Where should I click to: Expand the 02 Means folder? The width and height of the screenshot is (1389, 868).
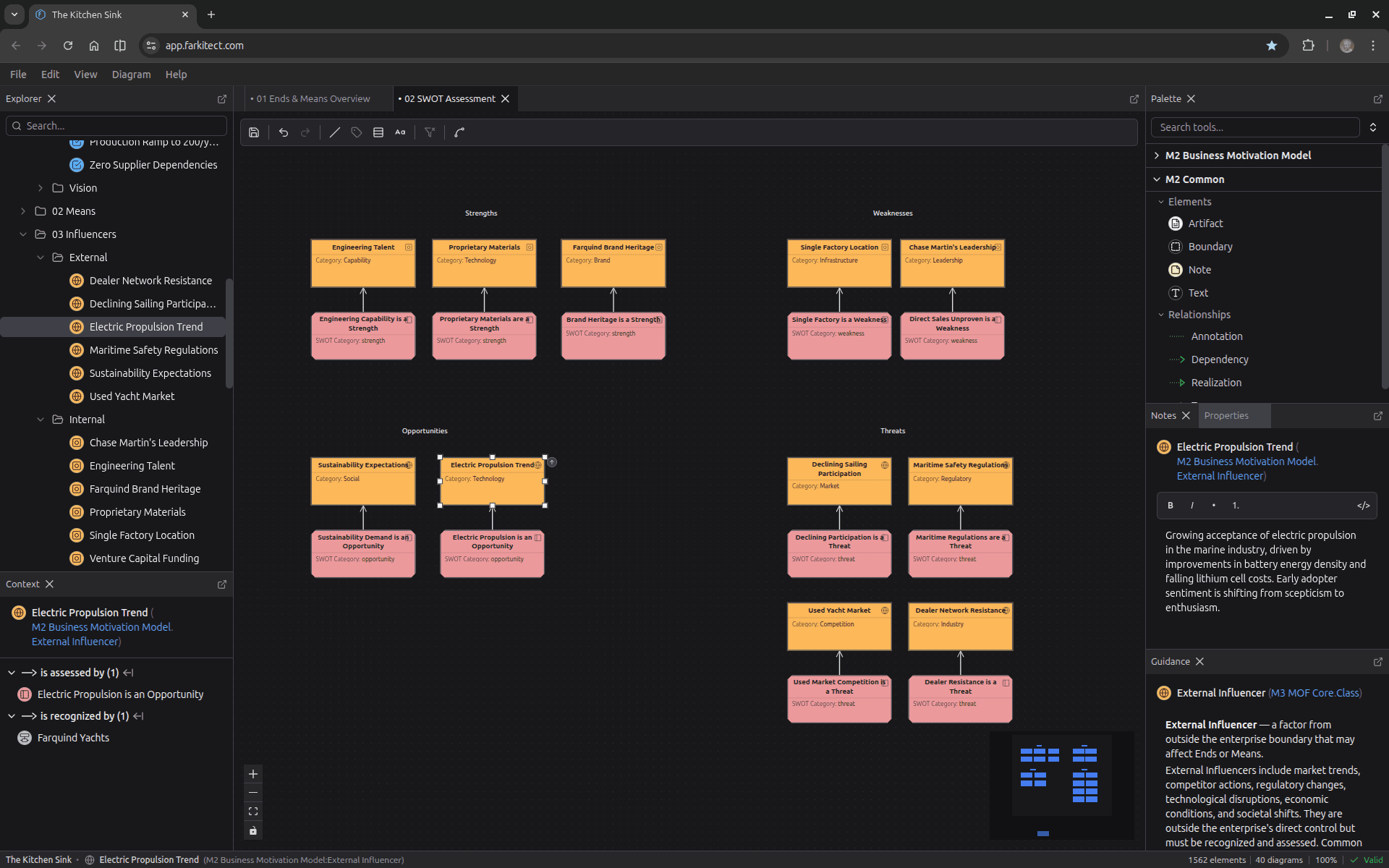tap(23, 211)
